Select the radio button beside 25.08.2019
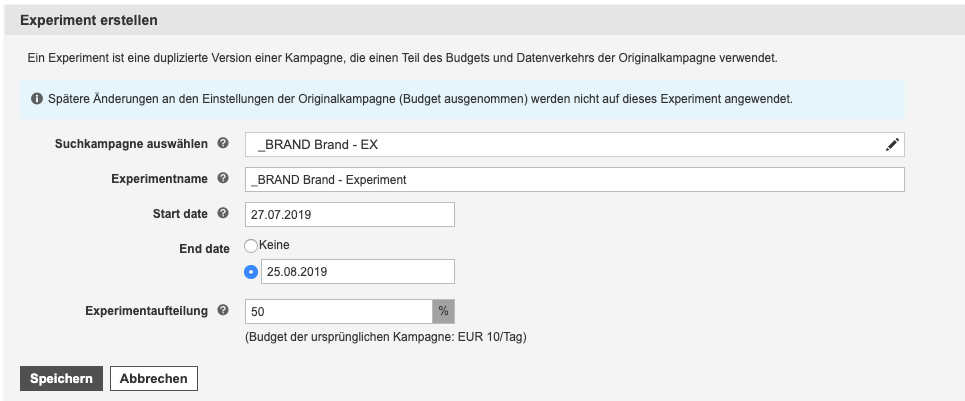 pyautogui.click(x=251, y=272)
